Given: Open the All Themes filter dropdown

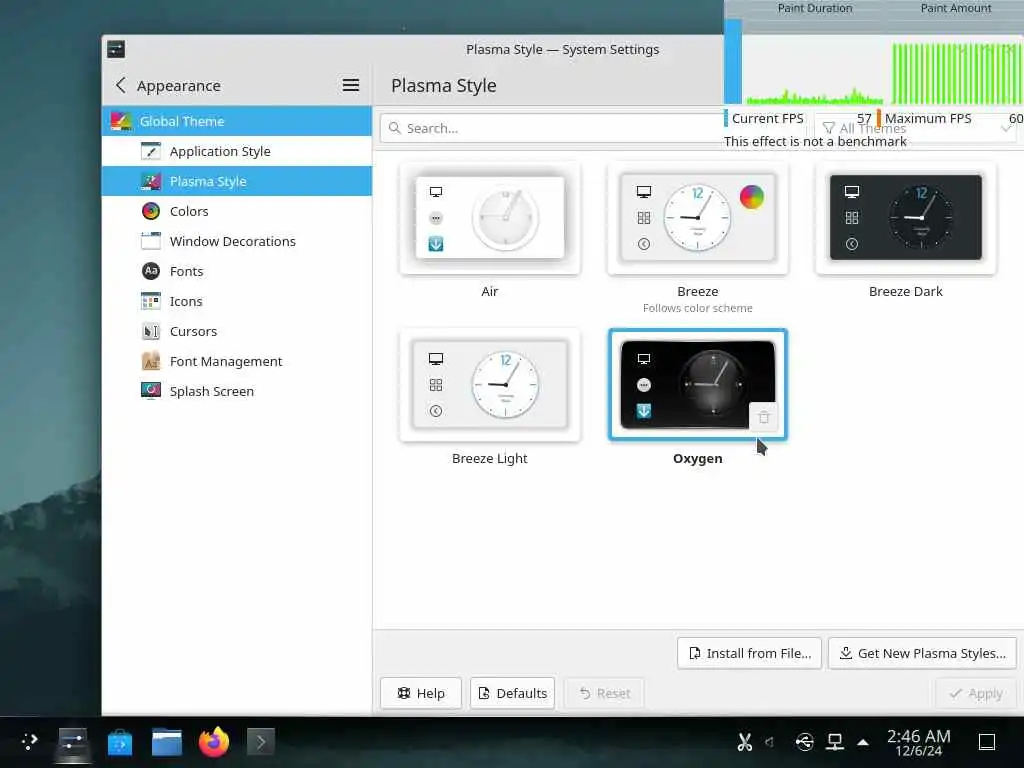Looking at the screenshot, I should point(916,129).
